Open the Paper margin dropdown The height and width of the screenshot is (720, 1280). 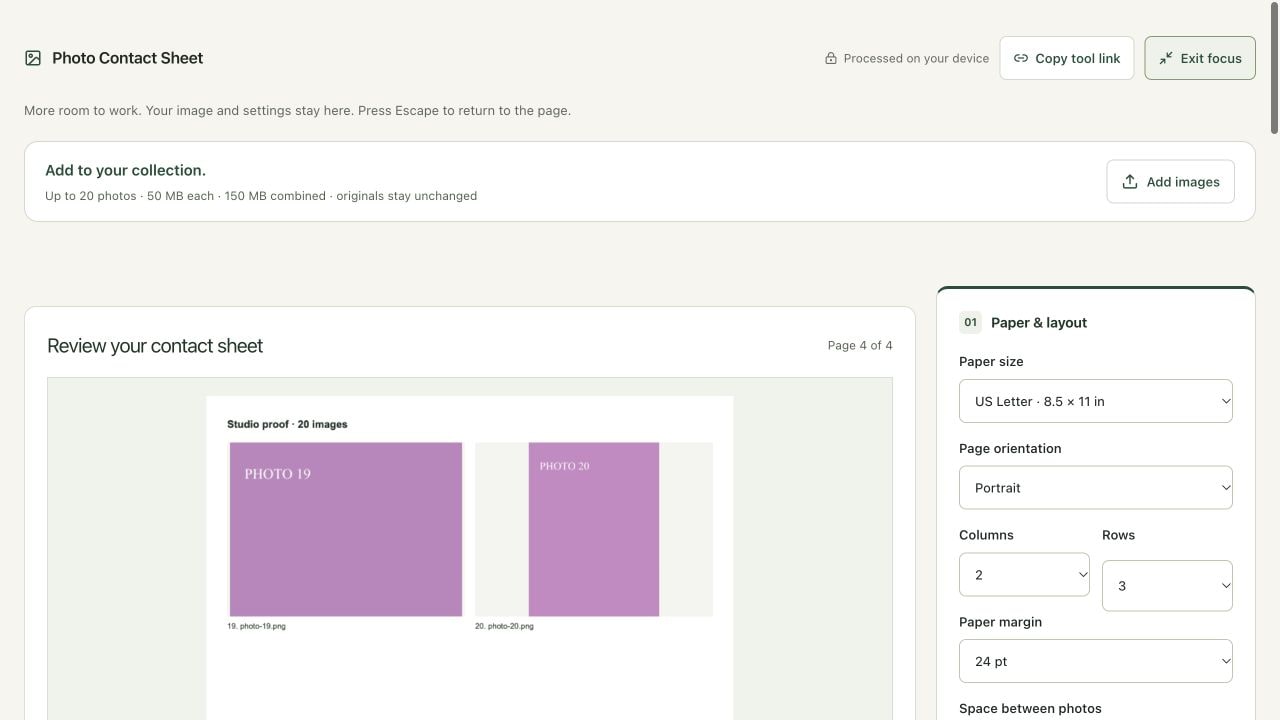pos(1096,661)
